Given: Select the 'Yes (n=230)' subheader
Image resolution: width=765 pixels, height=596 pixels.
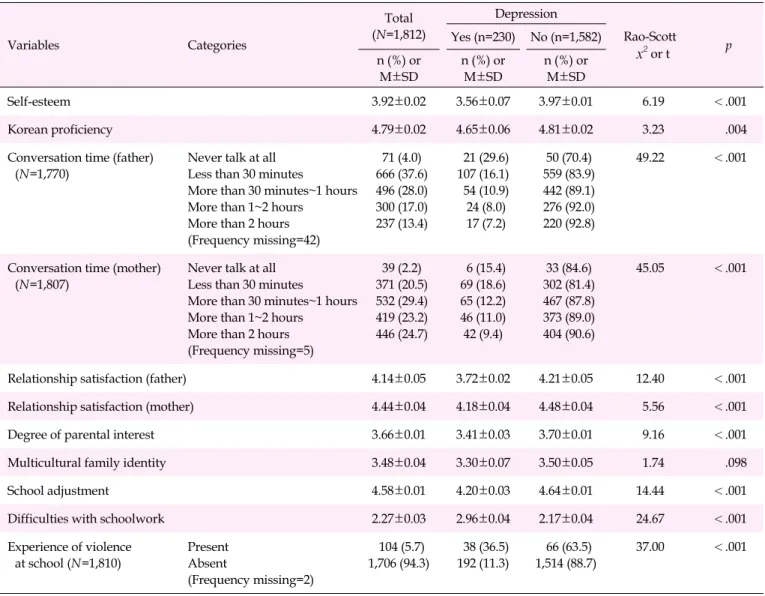Looking at the screenshot, I should [483, 37].
